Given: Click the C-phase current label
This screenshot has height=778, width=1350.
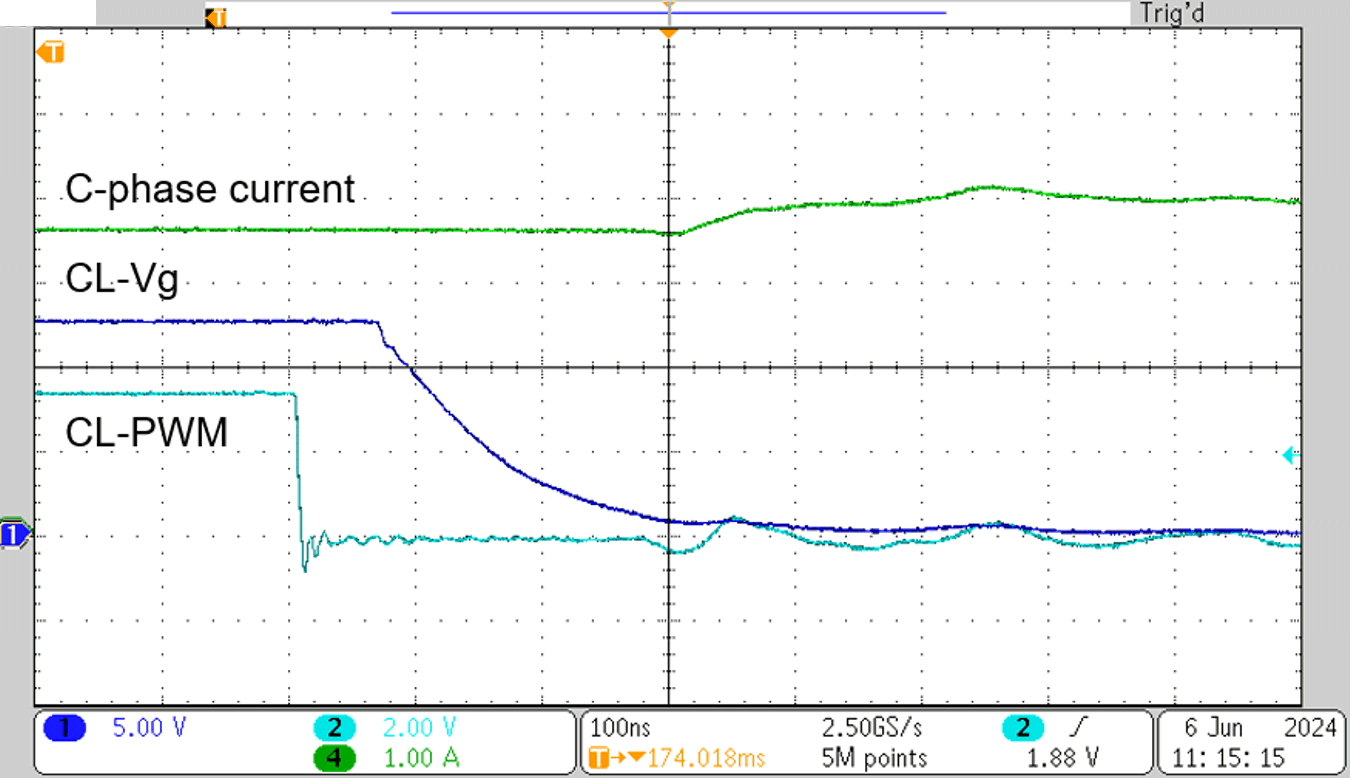Looking at the screenshot, I should [210, 189].
